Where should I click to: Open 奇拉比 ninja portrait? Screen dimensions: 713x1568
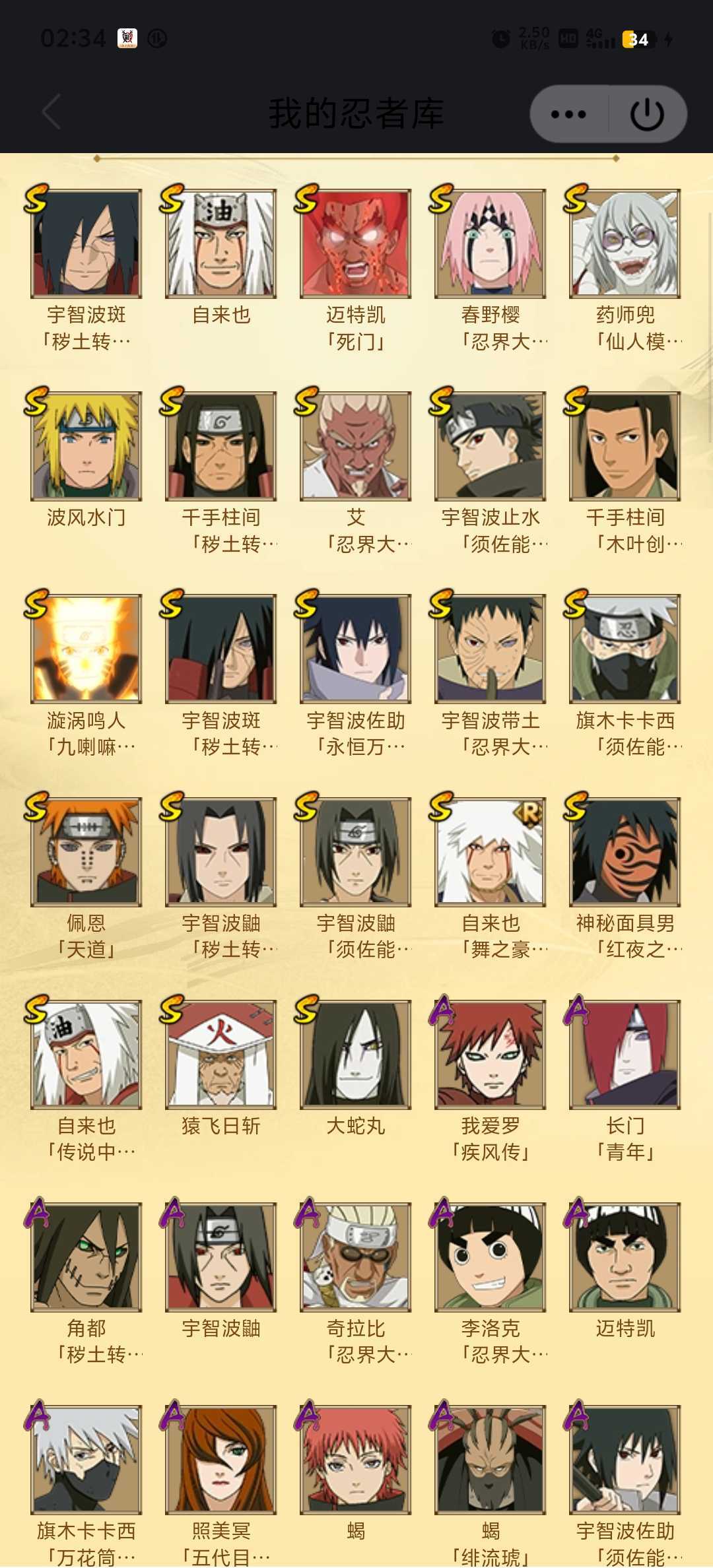coord(356,1257)
